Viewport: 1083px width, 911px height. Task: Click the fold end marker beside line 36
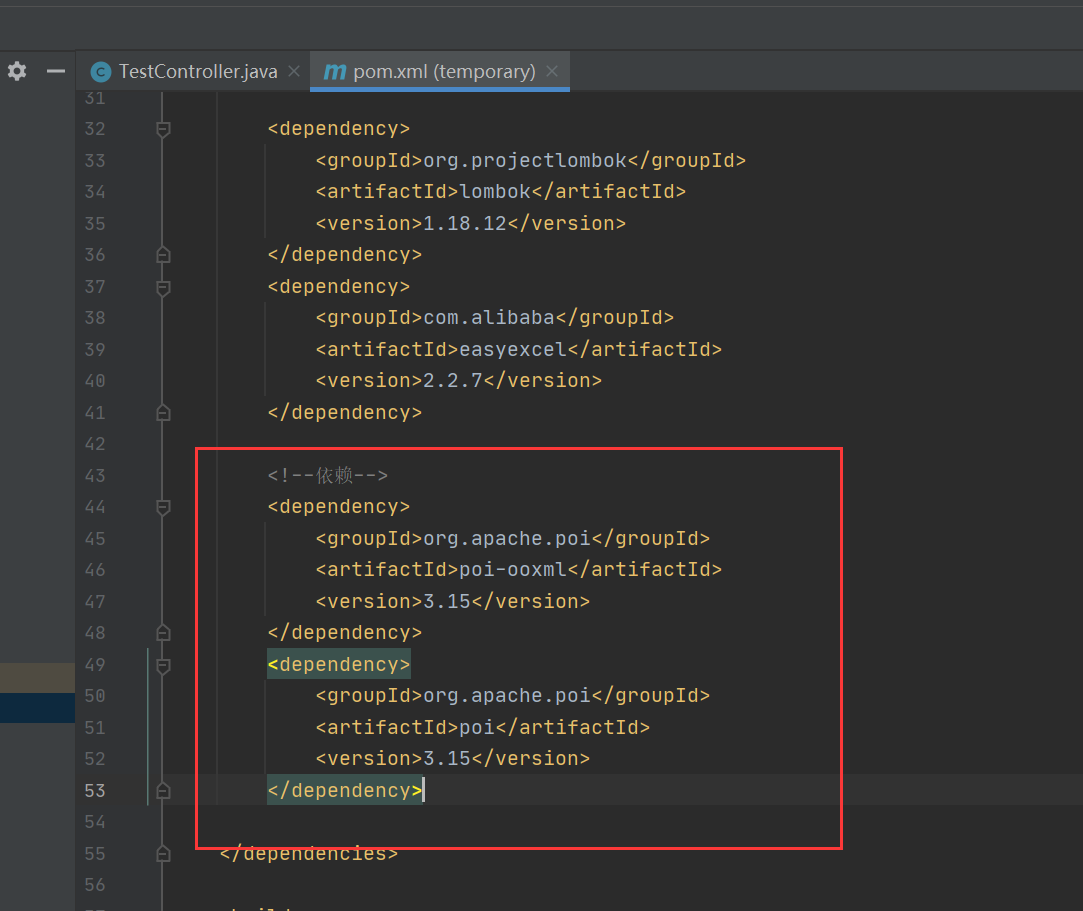[x=163, y=254]
